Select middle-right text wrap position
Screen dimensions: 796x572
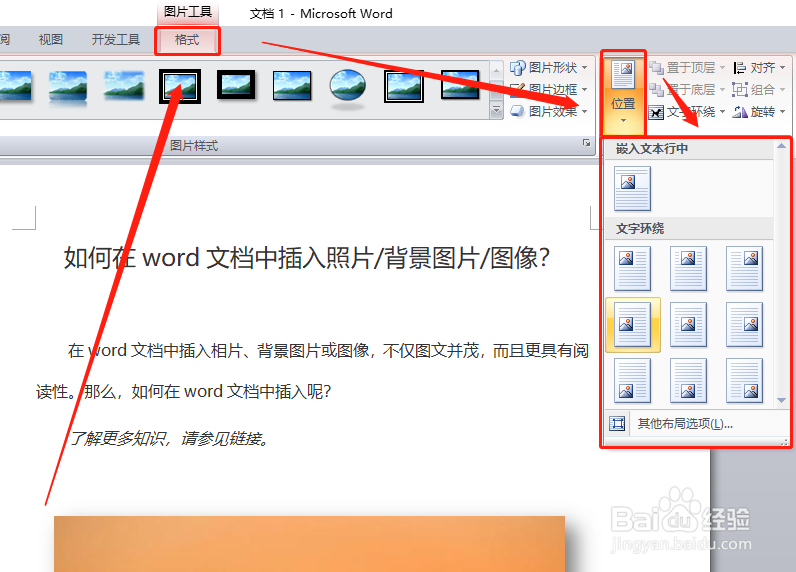(x=744, y=325)
